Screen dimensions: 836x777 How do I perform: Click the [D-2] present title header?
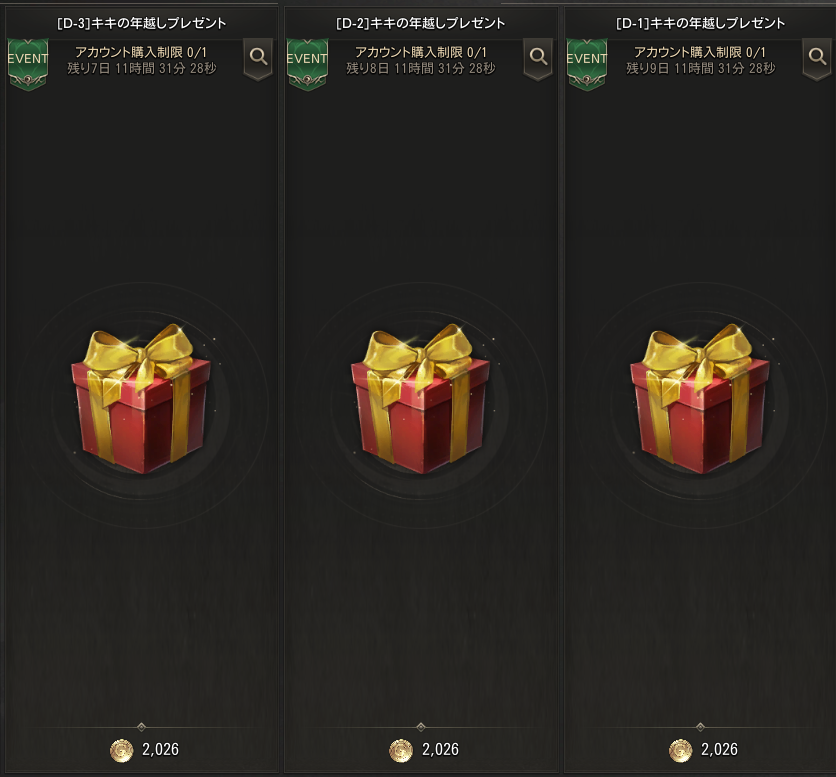tap(421, 23)
